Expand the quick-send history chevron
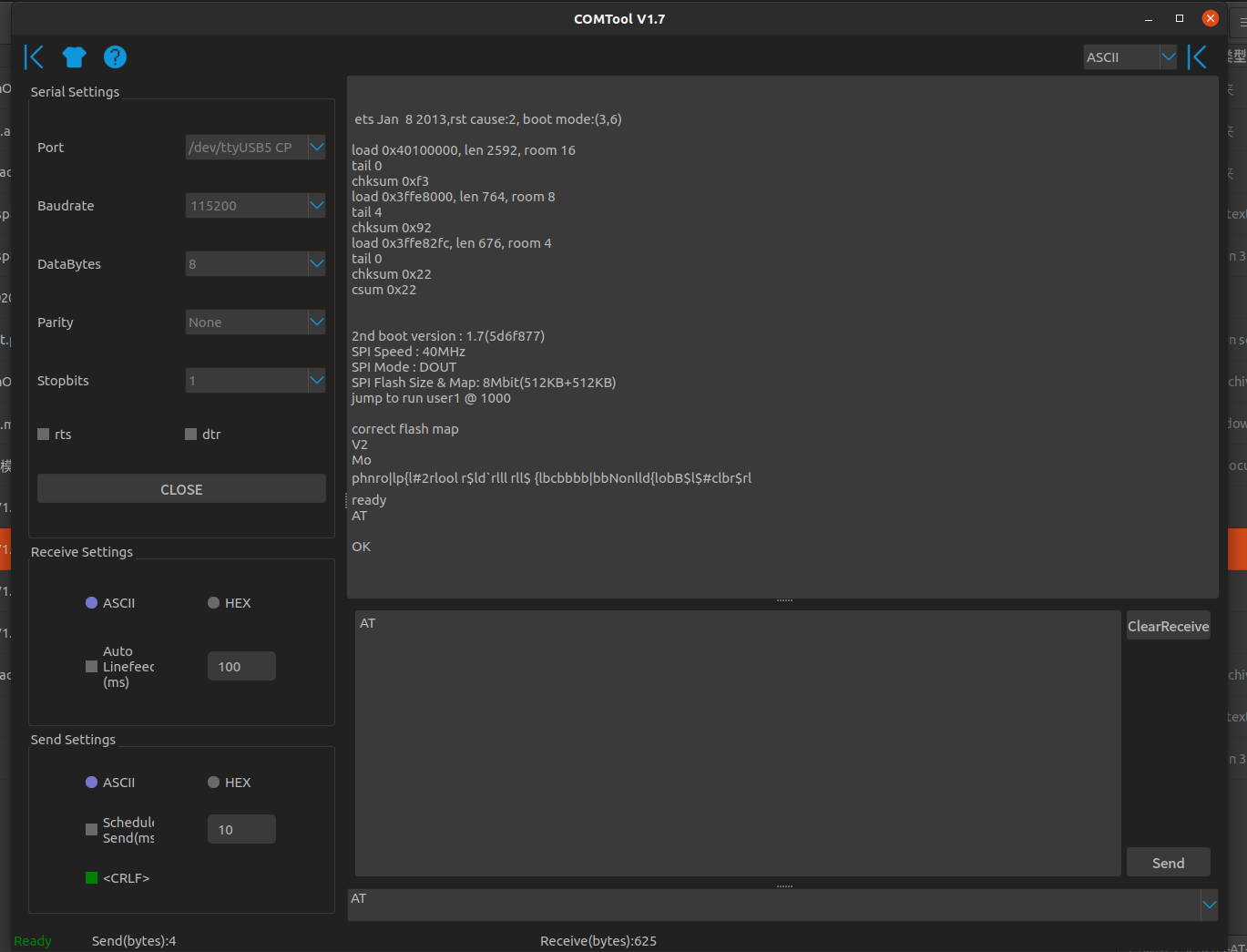The width and height of the screenshot is (1247, 952). 1209,905
